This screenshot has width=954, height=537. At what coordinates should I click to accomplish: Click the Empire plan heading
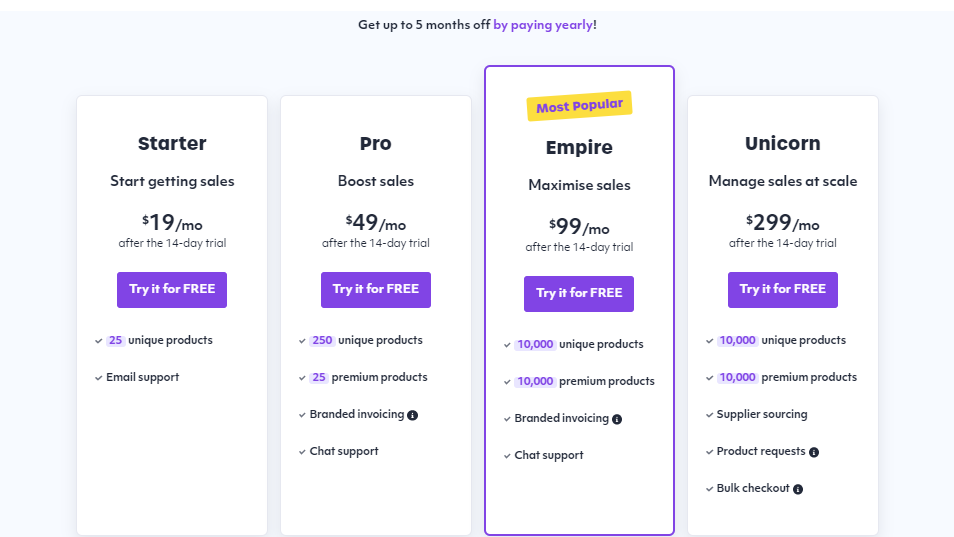click(579, 147)
